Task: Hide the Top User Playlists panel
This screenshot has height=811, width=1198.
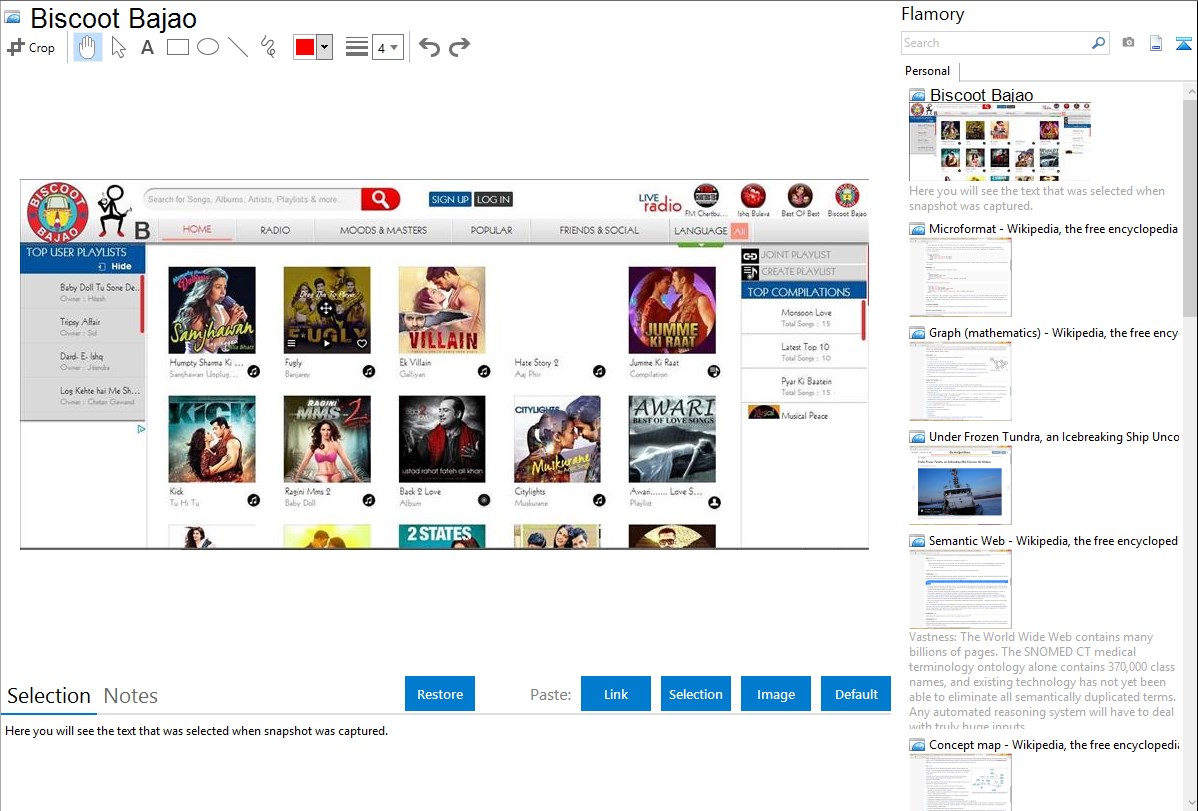Action: pyautogui.click(x=115, y=267)
